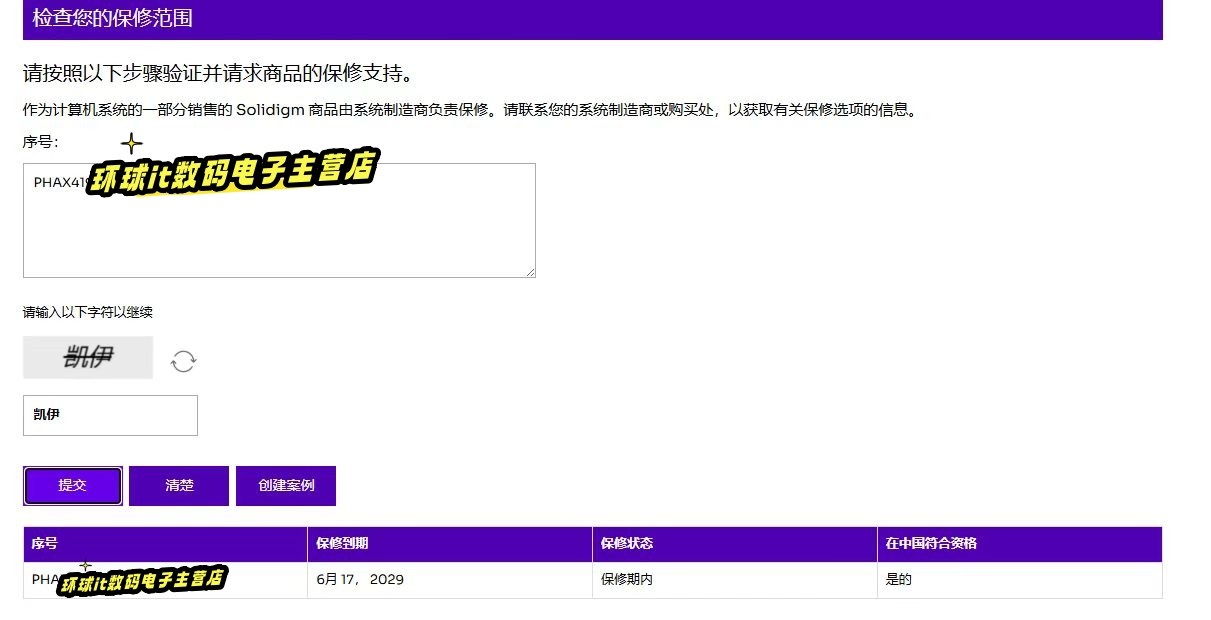Click the 保修状态 column header

[x=735, y=544]
